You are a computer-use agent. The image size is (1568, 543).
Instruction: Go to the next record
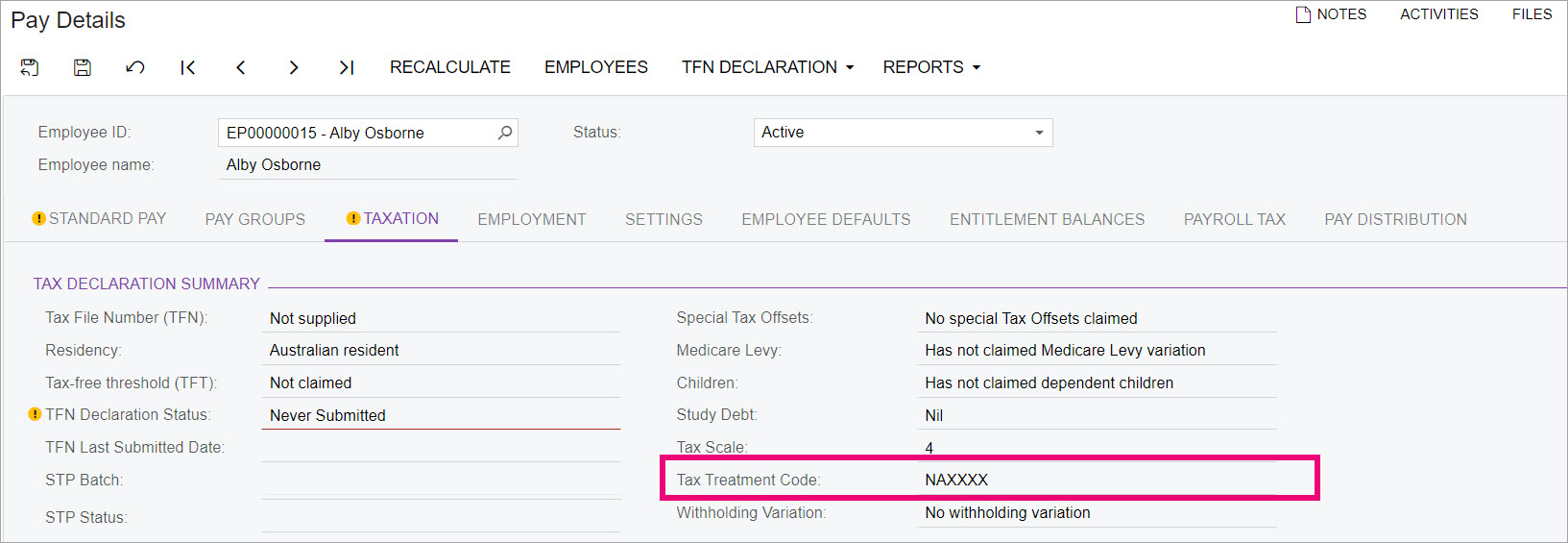point(294,67)
